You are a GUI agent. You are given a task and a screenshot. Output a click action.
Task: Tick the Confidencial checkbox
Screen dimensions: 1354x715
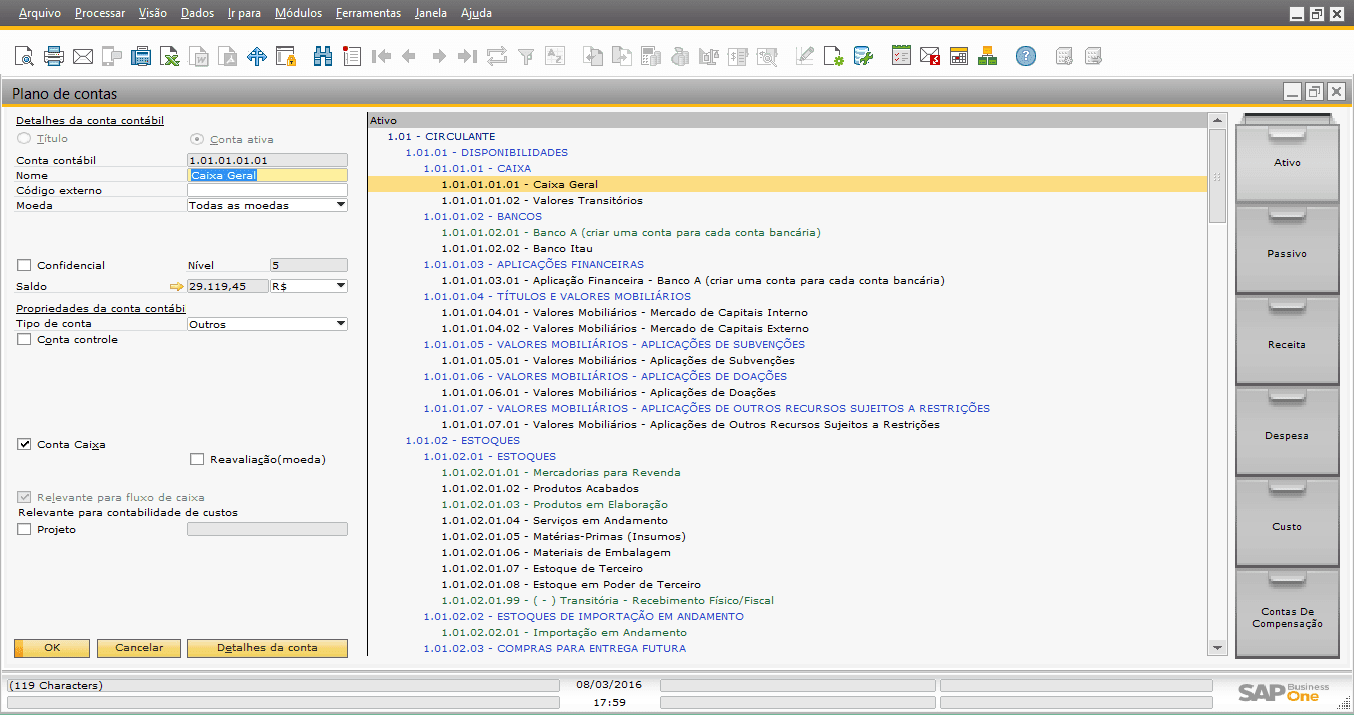tap(24, 265)
